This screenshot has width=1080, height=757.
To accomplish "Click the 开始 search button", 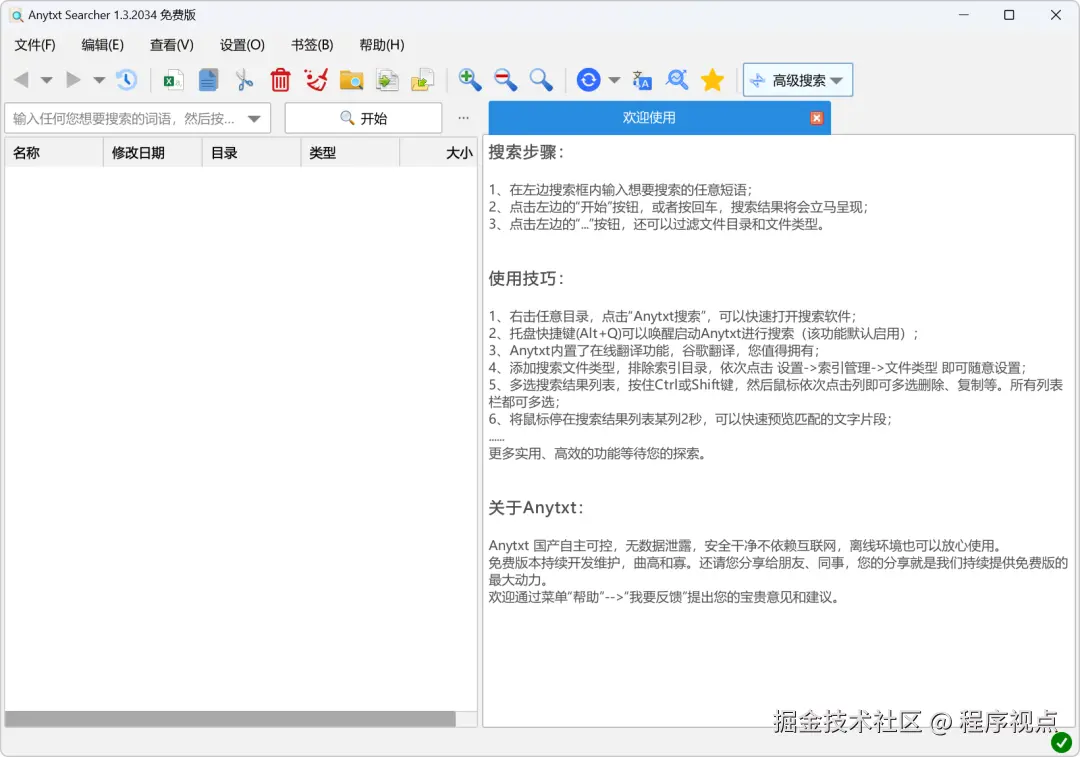I will (x=363, y=118).
